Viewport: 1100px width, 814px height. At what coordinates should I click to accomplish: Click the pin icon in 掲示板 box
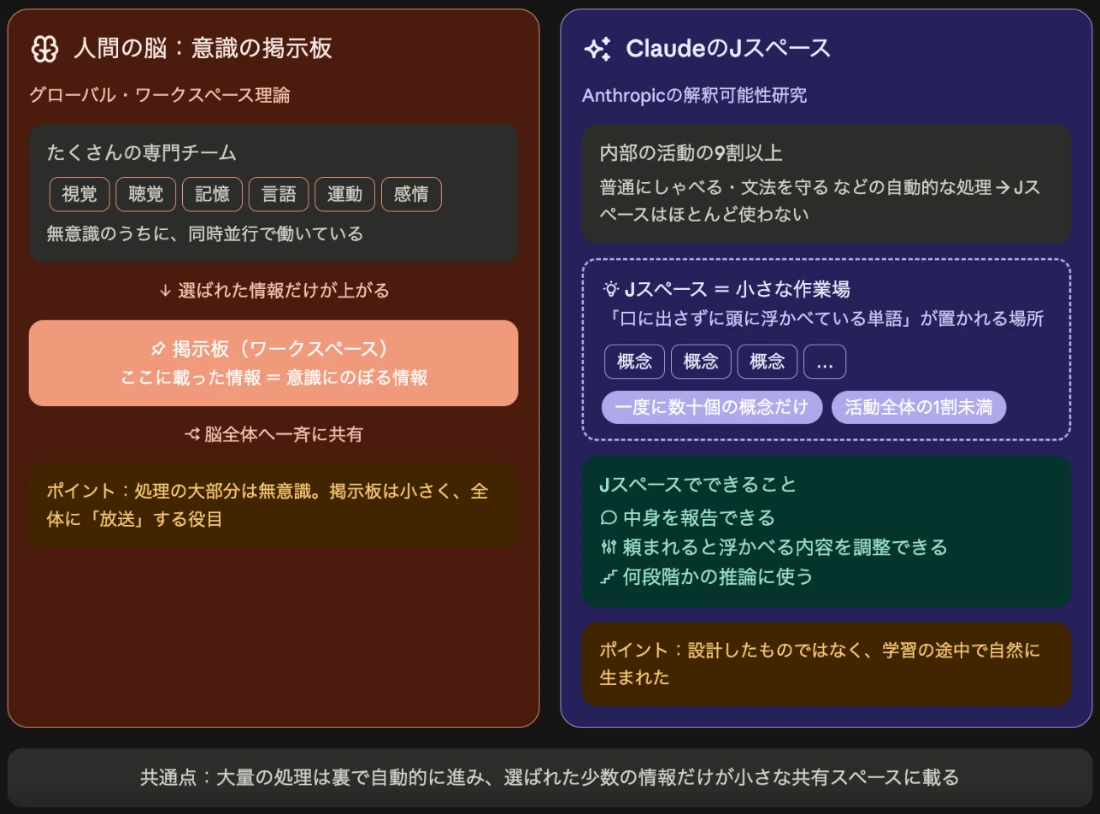pos(159,349)
